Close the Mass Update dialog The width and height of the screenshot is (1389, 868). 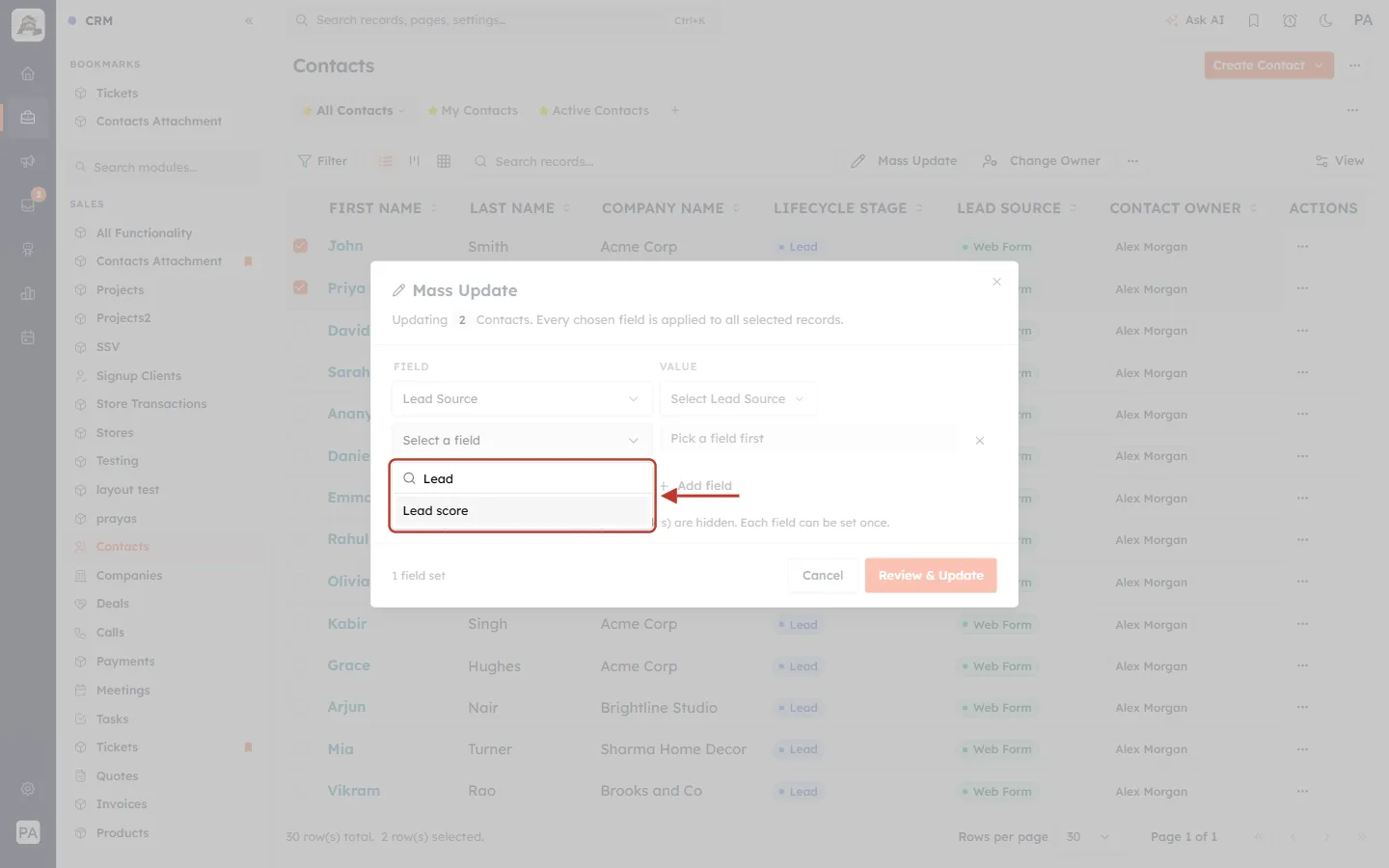point(996,282)
